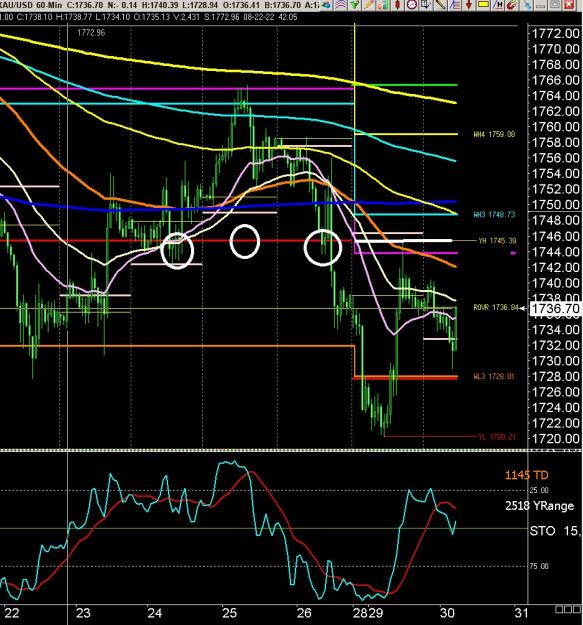Image resolution: width=583 pixels, height=625 pixels.
Task: Select the pencil drawing tool
Action: [369, 4]
